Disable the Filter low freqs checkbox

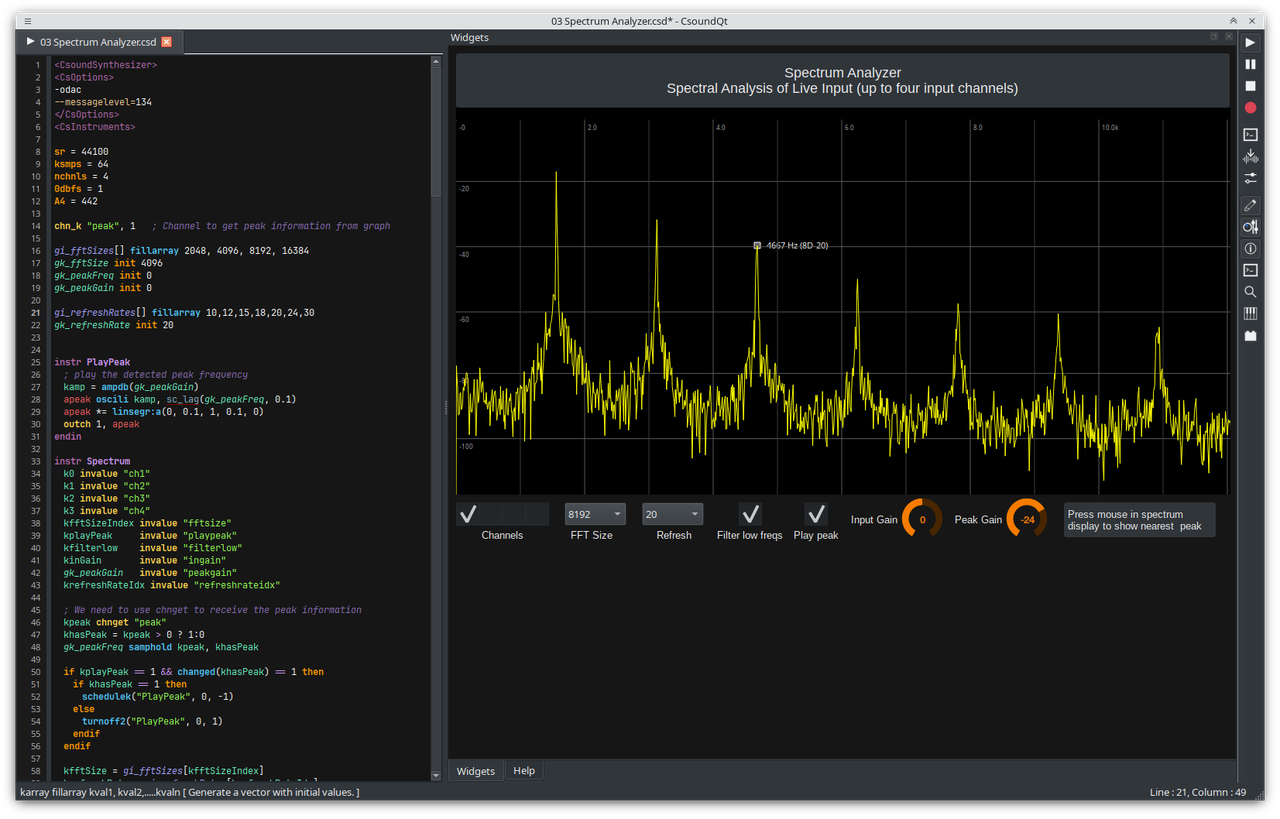pos(750,514)
